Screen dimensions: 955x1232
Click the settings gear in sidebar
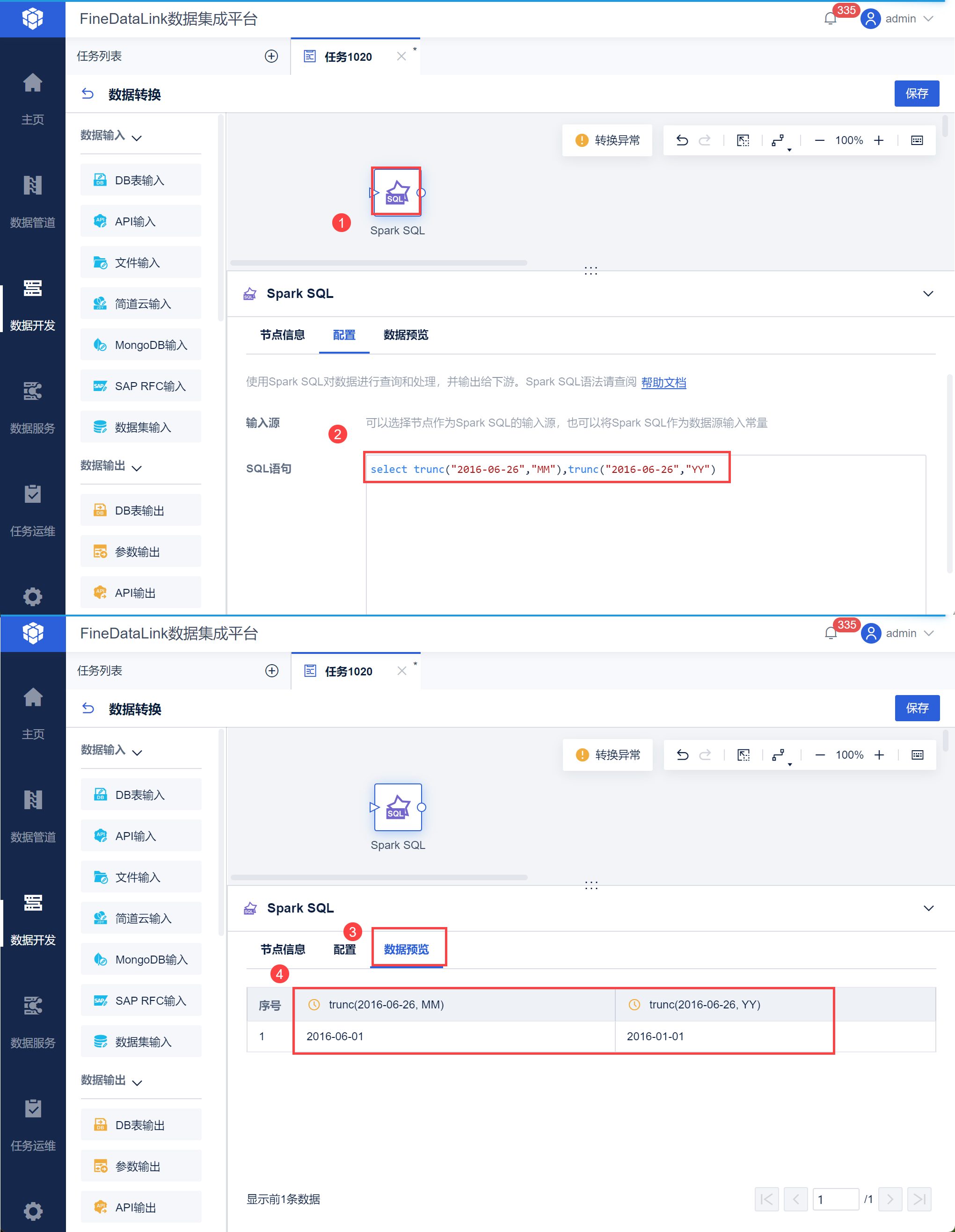click(32, 596)
